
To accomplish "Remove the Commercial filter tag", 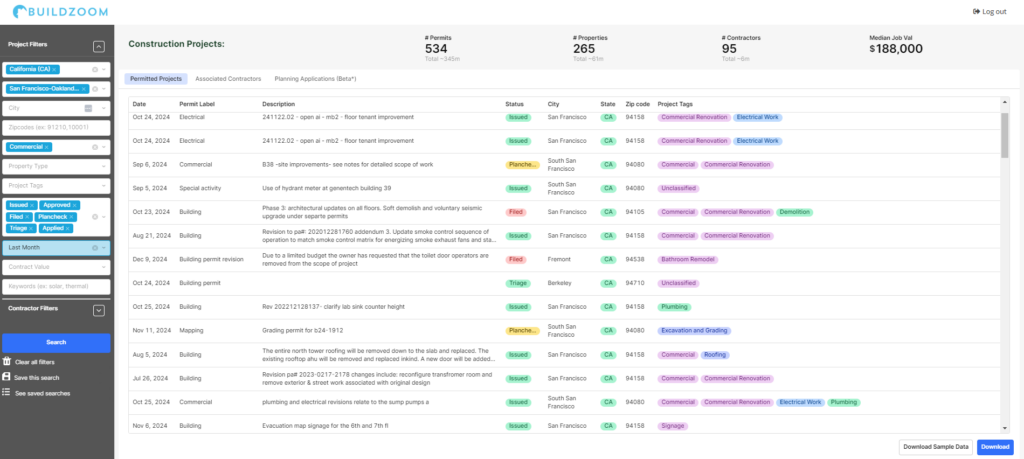I will click(47, 147).
